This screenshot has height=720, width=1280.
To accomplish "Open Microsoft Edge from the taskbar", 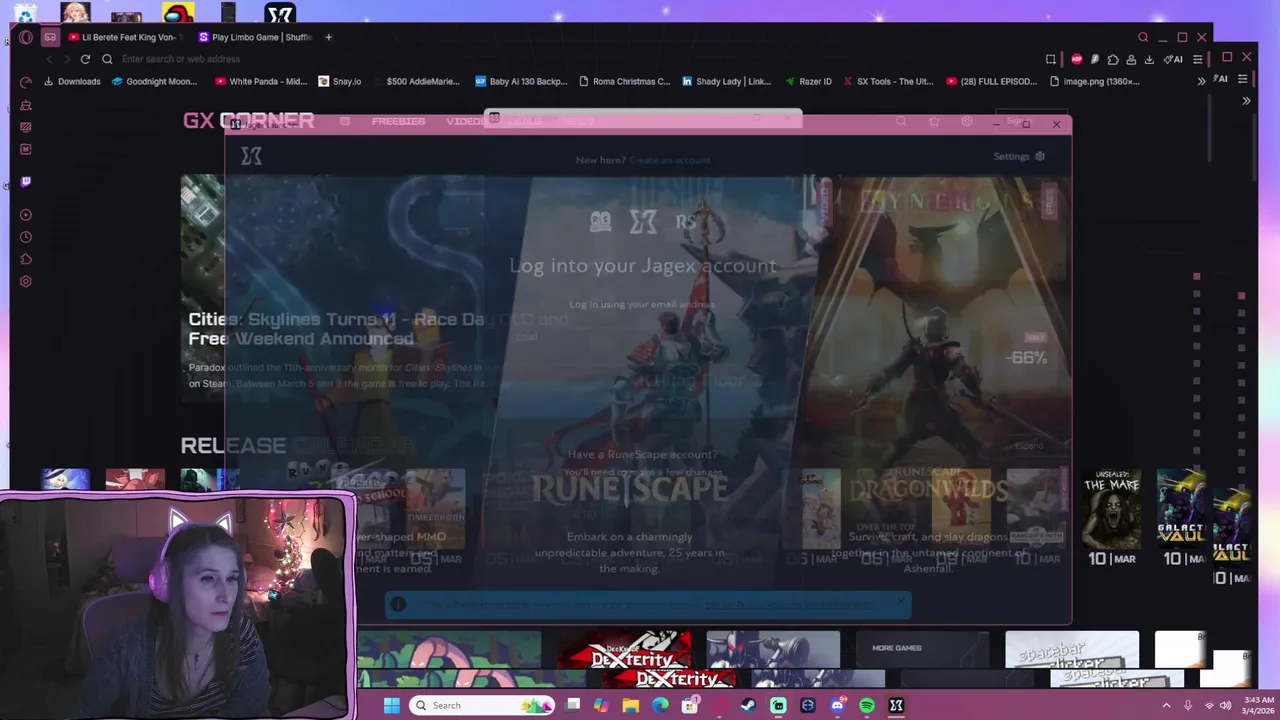I will tap(660, 706).
